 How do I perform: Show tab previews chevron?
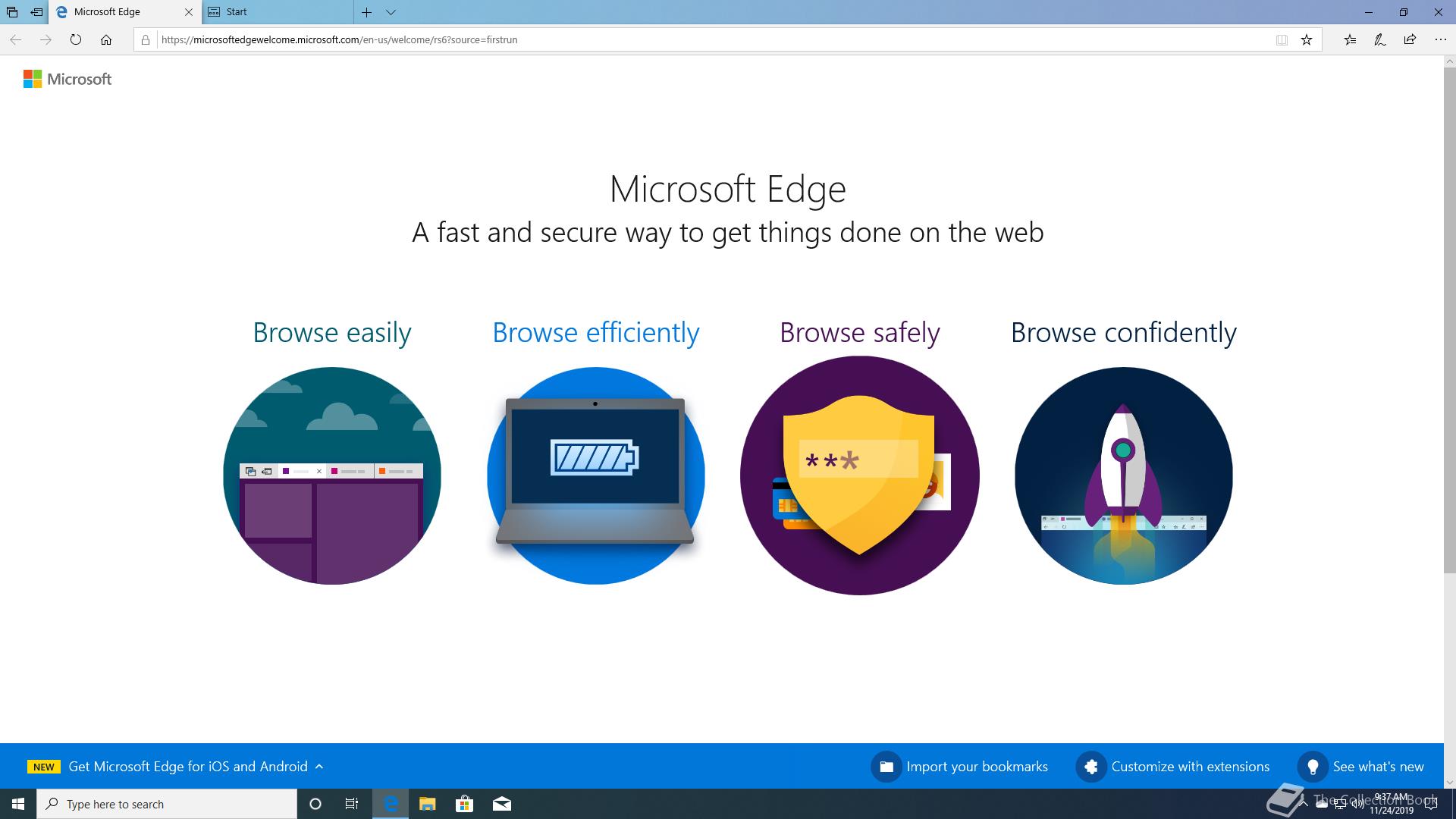pos(391,12)
